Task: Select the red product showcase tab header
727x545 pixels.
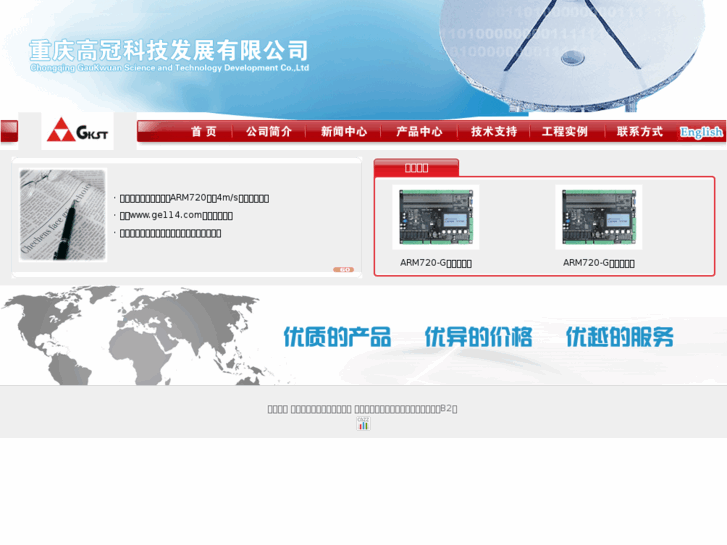Action: (416, 167)
